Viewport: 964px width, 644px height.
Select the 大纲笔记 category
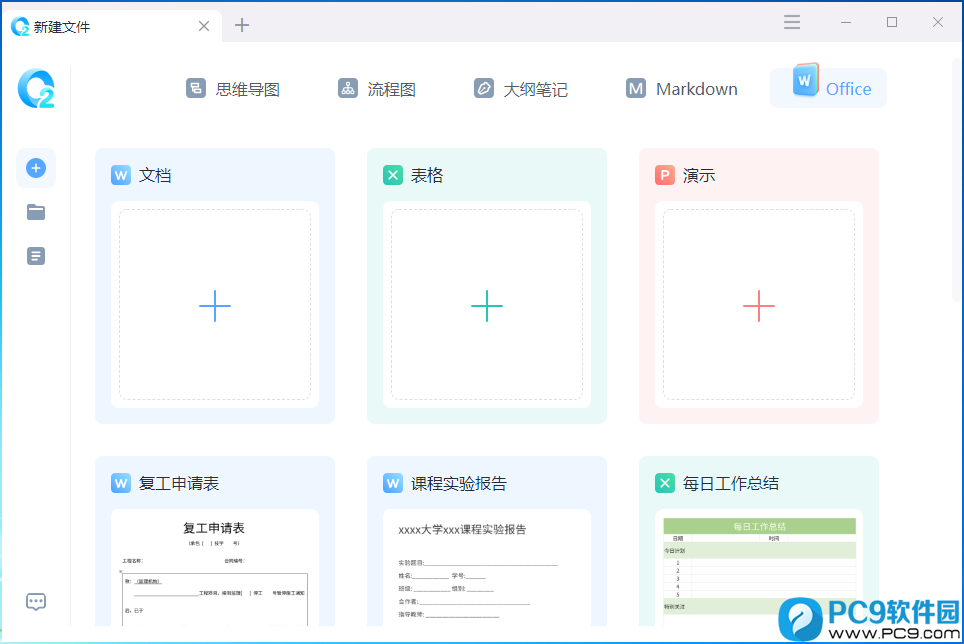coord(520,89)
